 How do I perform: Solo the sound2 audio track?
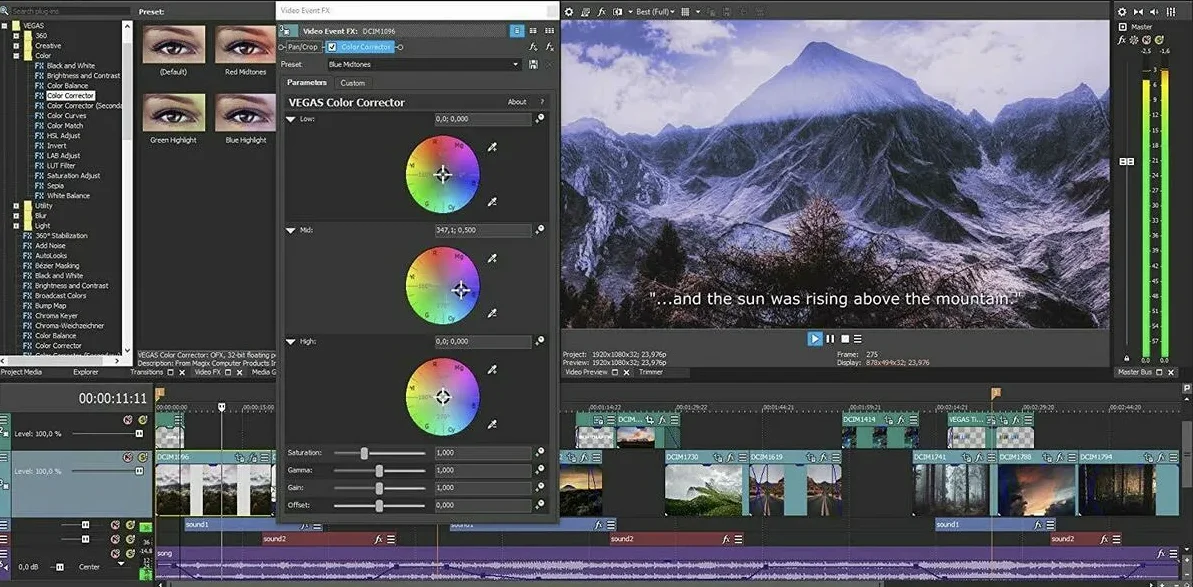pos(130,539)
